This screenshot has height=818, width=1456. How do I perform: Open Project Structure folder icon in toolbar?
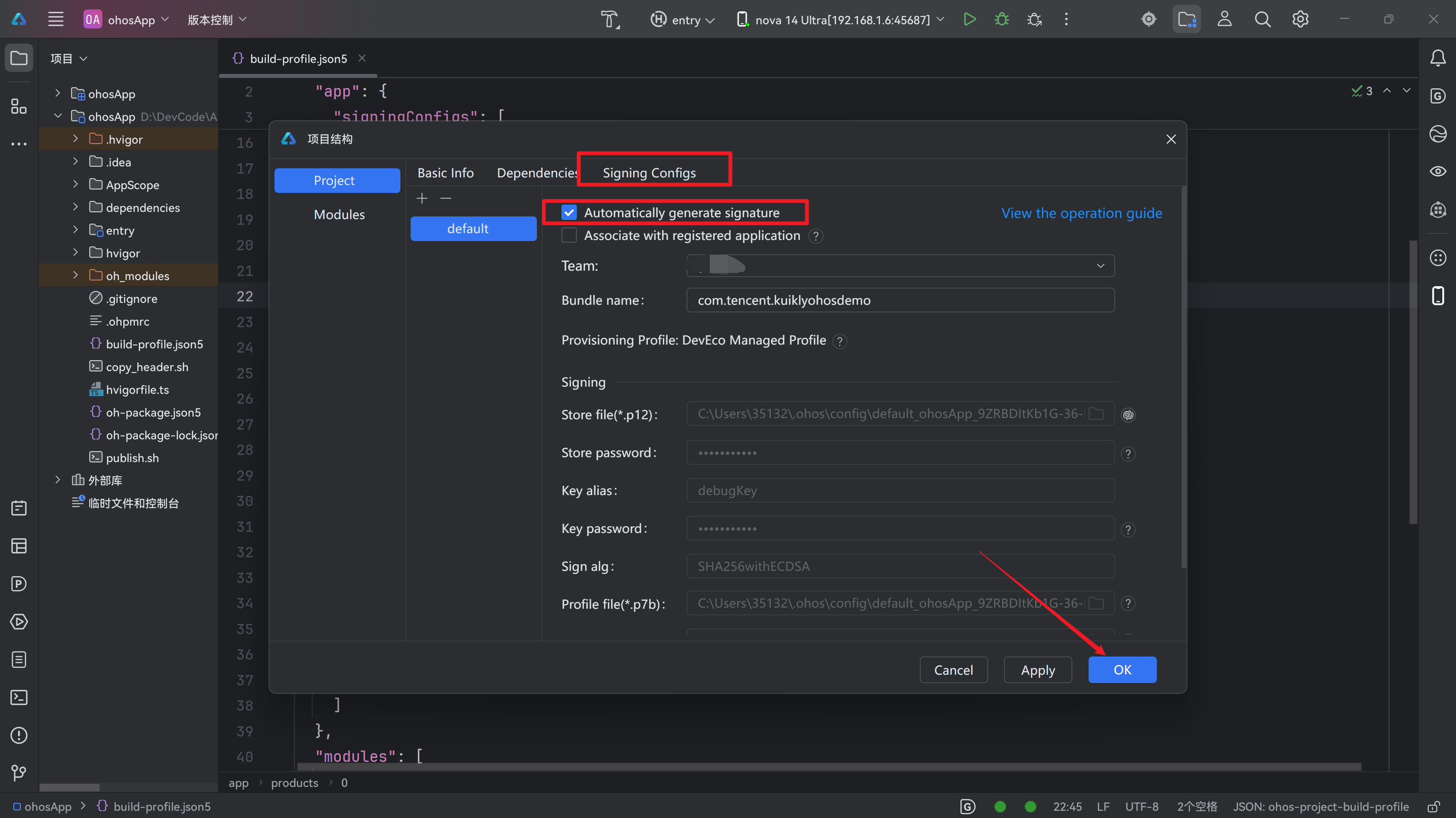coord(1186,19)
